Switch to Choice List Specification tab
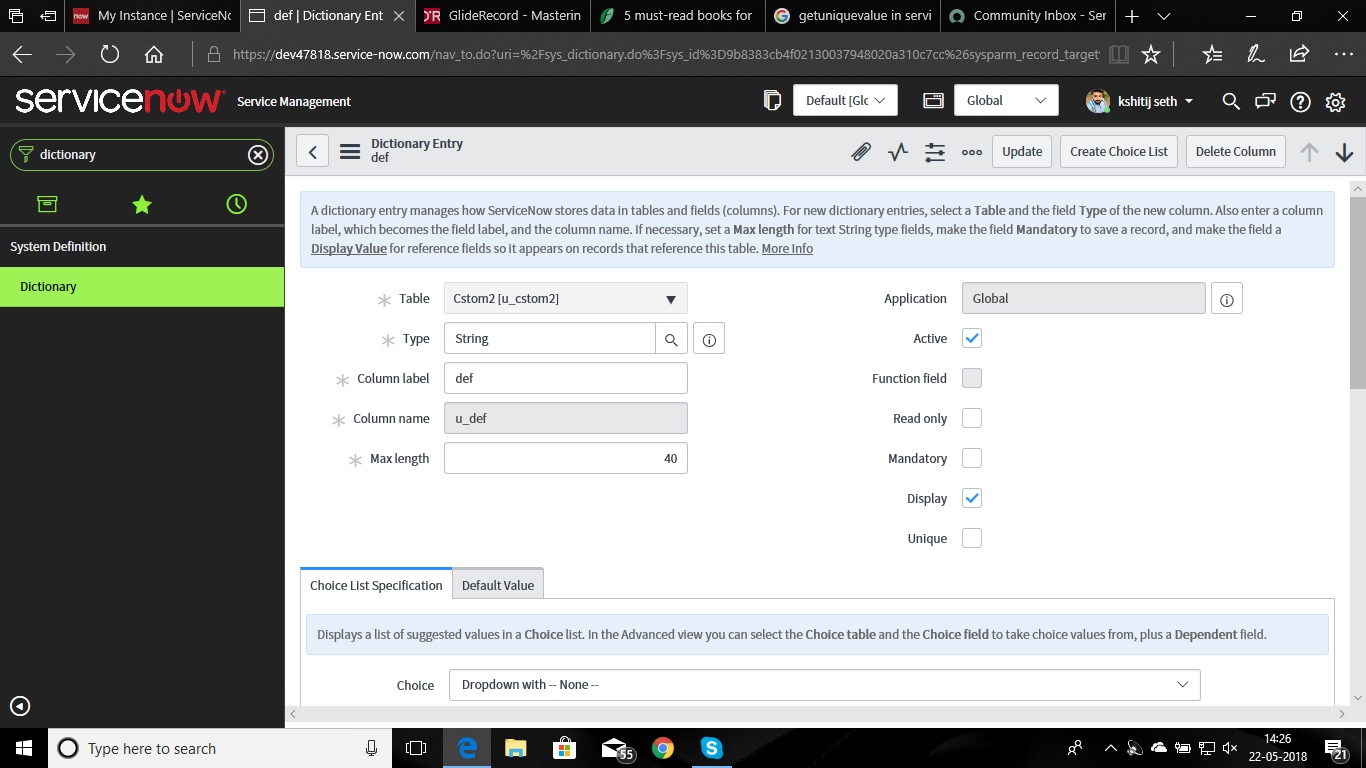The height and width of the screenshot is (768, 1366). coord(376,585)
